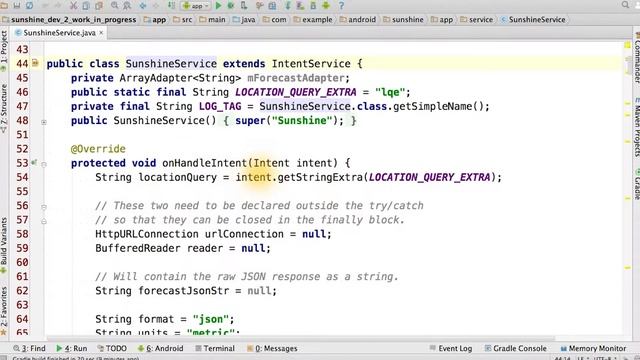Click the Search Everywhere magnifier icon
Screen dimensions: 640x360
pyautogui.click(x=625, y=5)
